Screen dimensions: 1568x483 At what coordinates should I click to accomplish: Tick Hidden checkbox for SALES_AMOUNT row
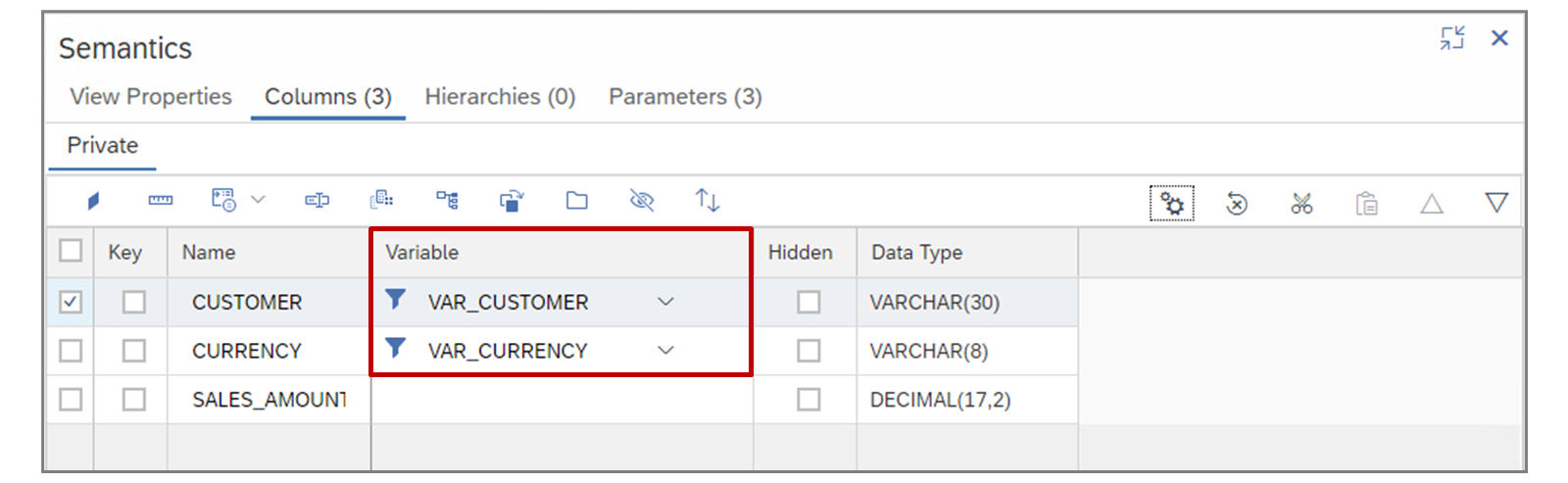(808, 400)
